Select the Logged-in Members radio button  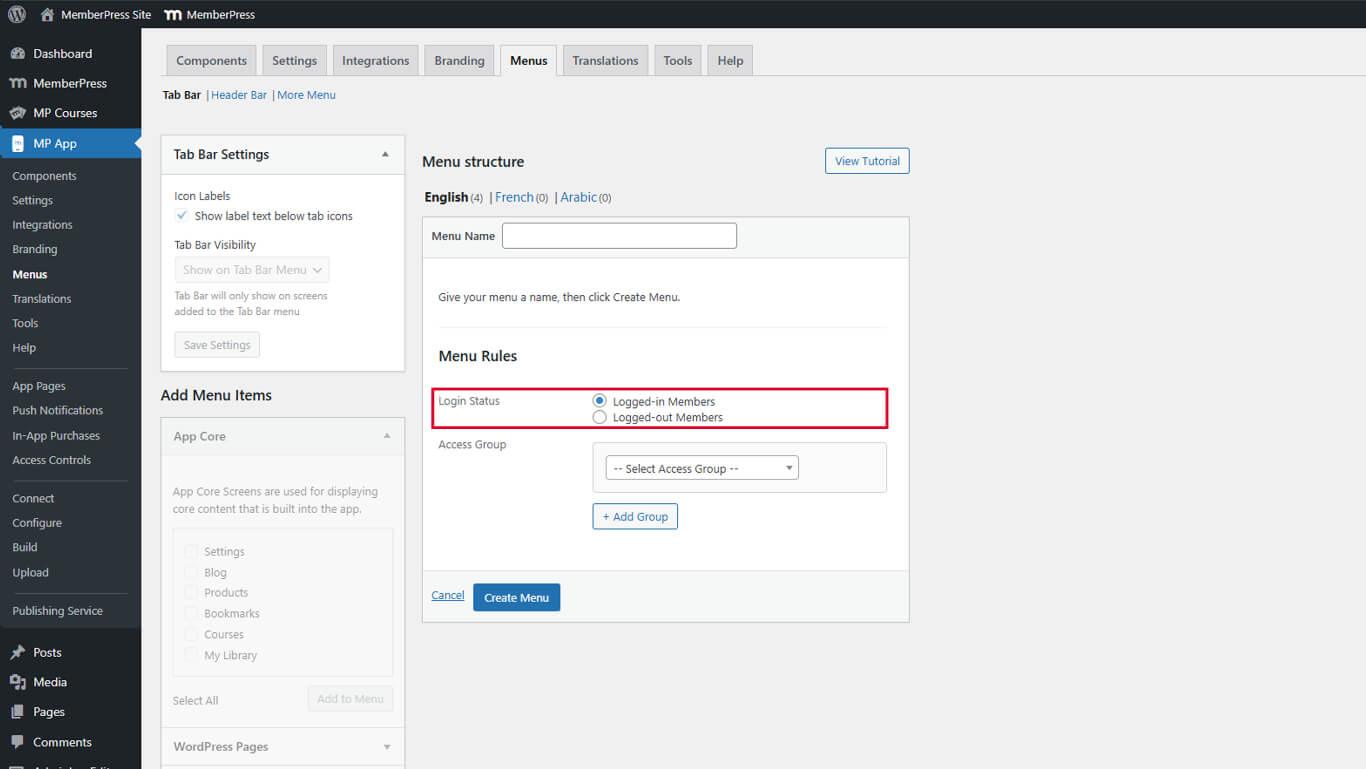pos(598,400)
